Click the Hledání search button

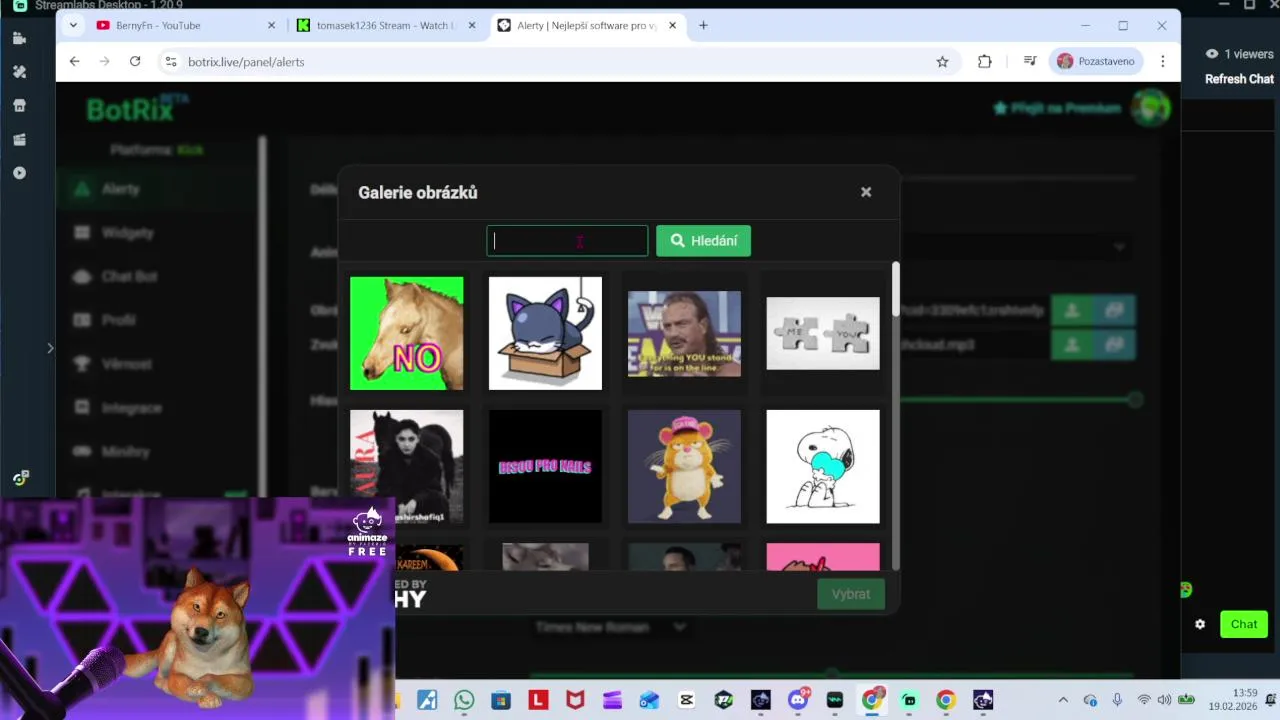click(x=703, y=240)
